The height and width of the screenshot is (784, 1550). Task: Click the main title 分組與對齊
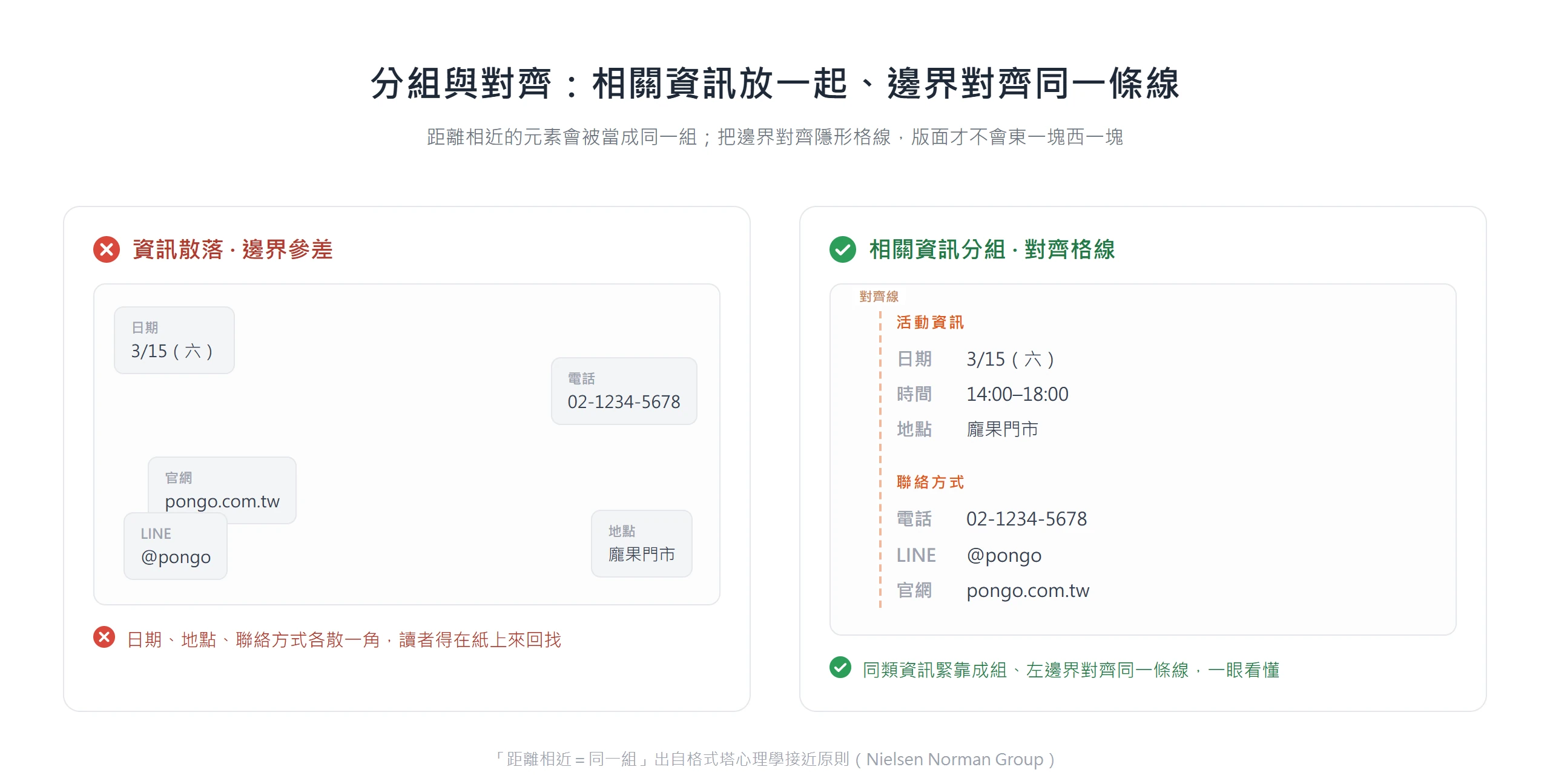(775, 83)
